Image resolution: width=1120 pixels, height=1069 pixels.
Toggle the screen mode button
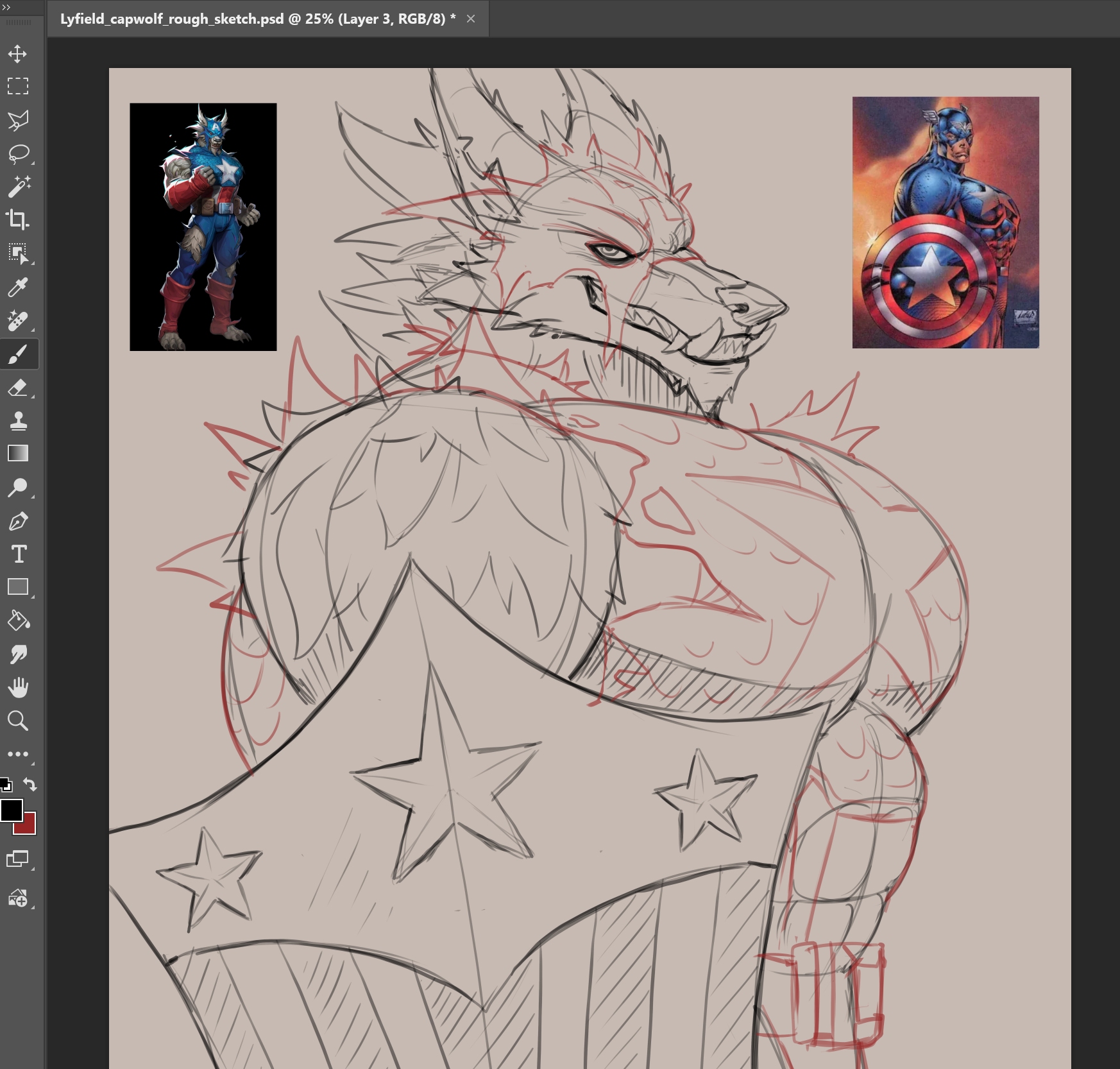pos(17,859)
